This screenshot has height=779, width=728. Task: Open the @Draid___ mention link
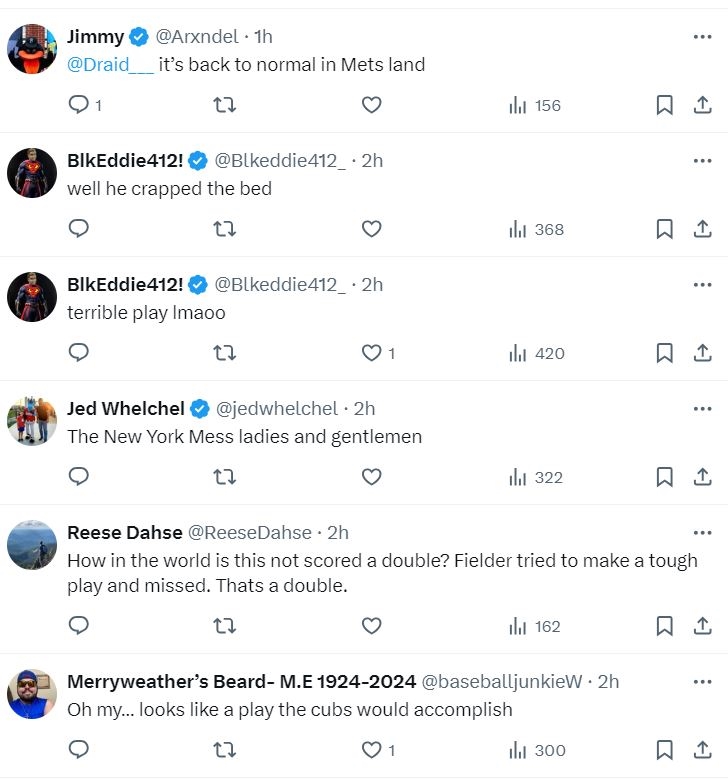click(111, 65)
